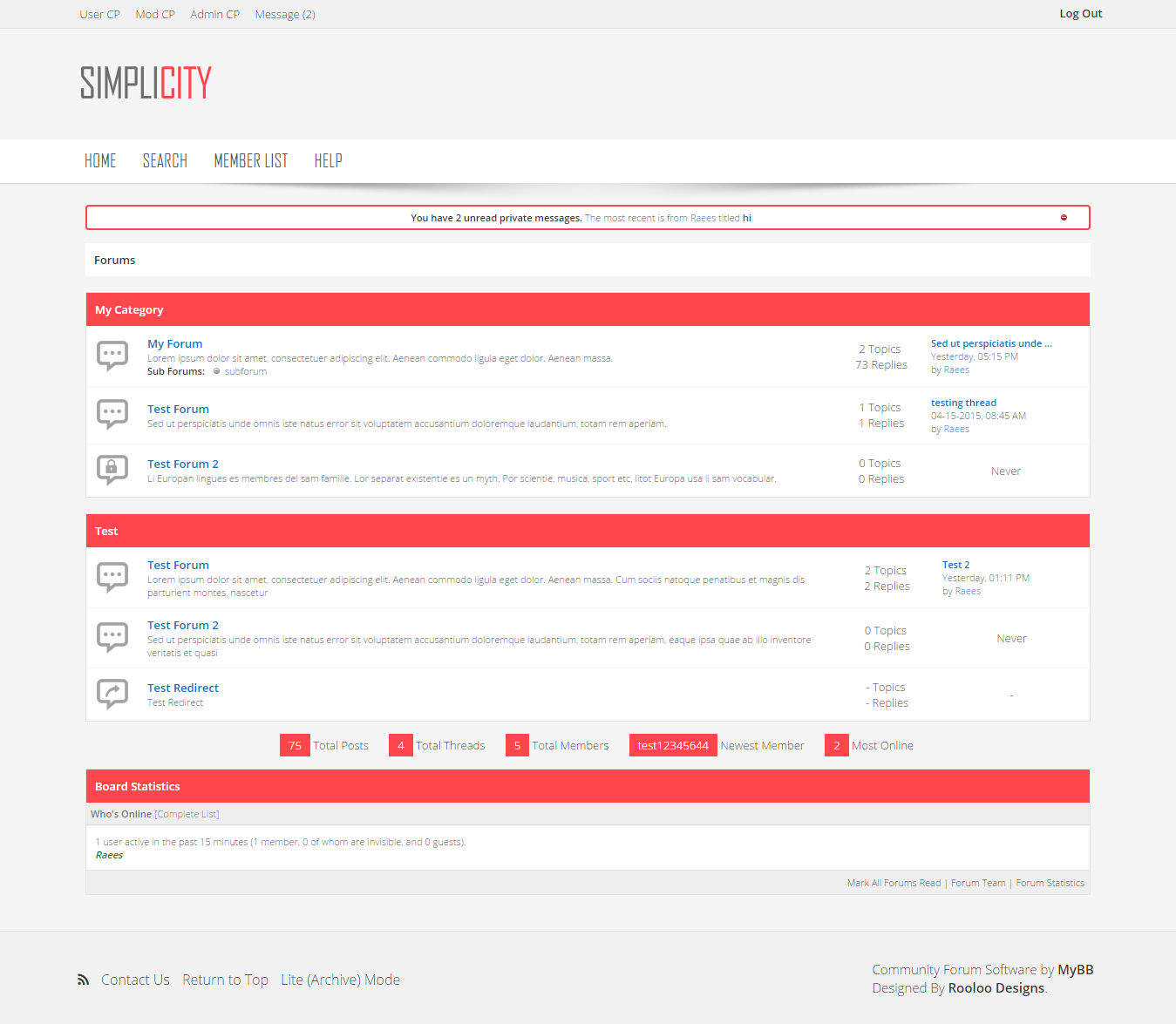This screenshot has height=1024, width=1176.
Task: Click the small subforum status icon
Action: coord(217,371)
